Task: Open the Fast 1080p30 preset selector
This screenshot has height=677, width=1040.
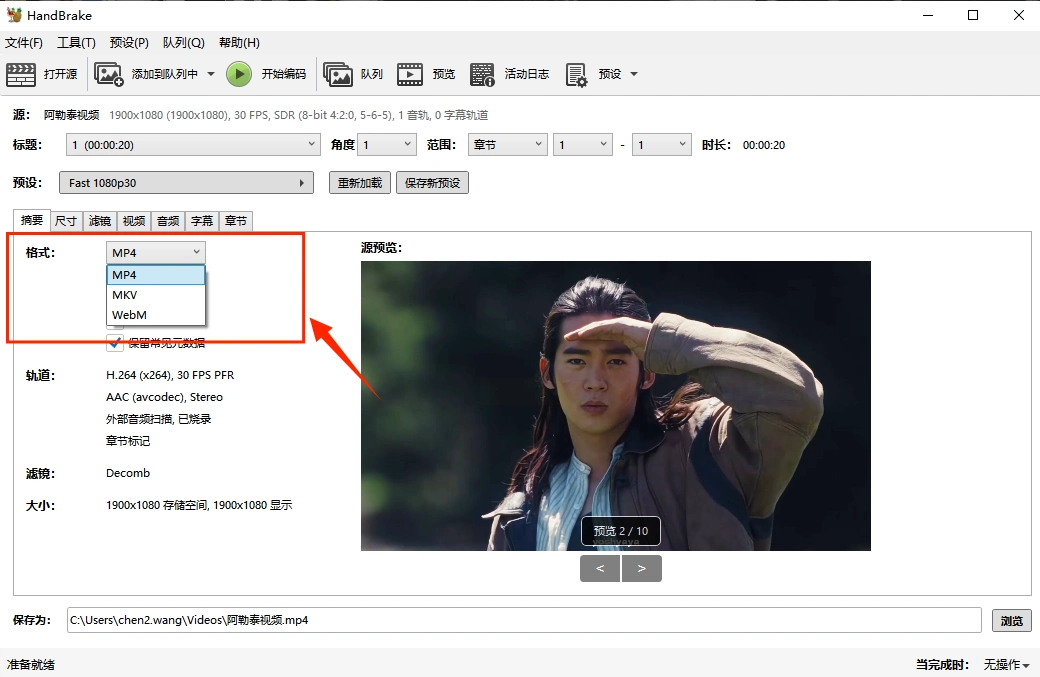Action: (186, 183)
